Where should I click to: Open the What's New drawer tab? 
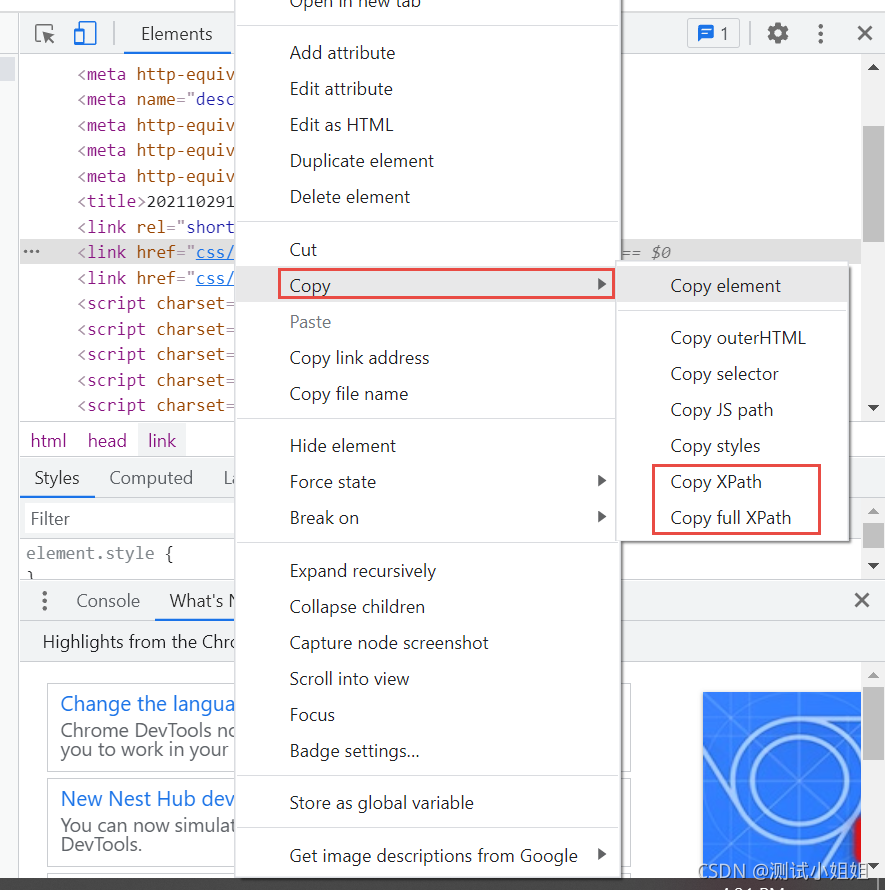[196, 601]
